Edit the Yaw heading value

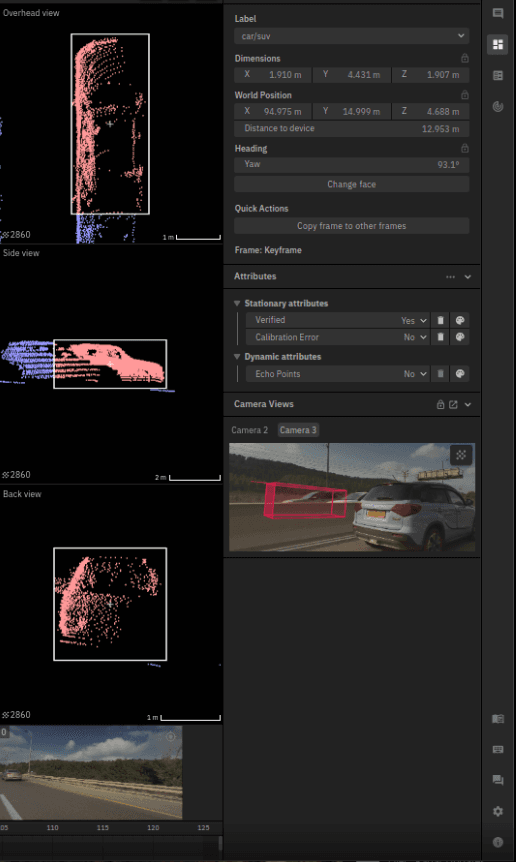pos(352,164)
